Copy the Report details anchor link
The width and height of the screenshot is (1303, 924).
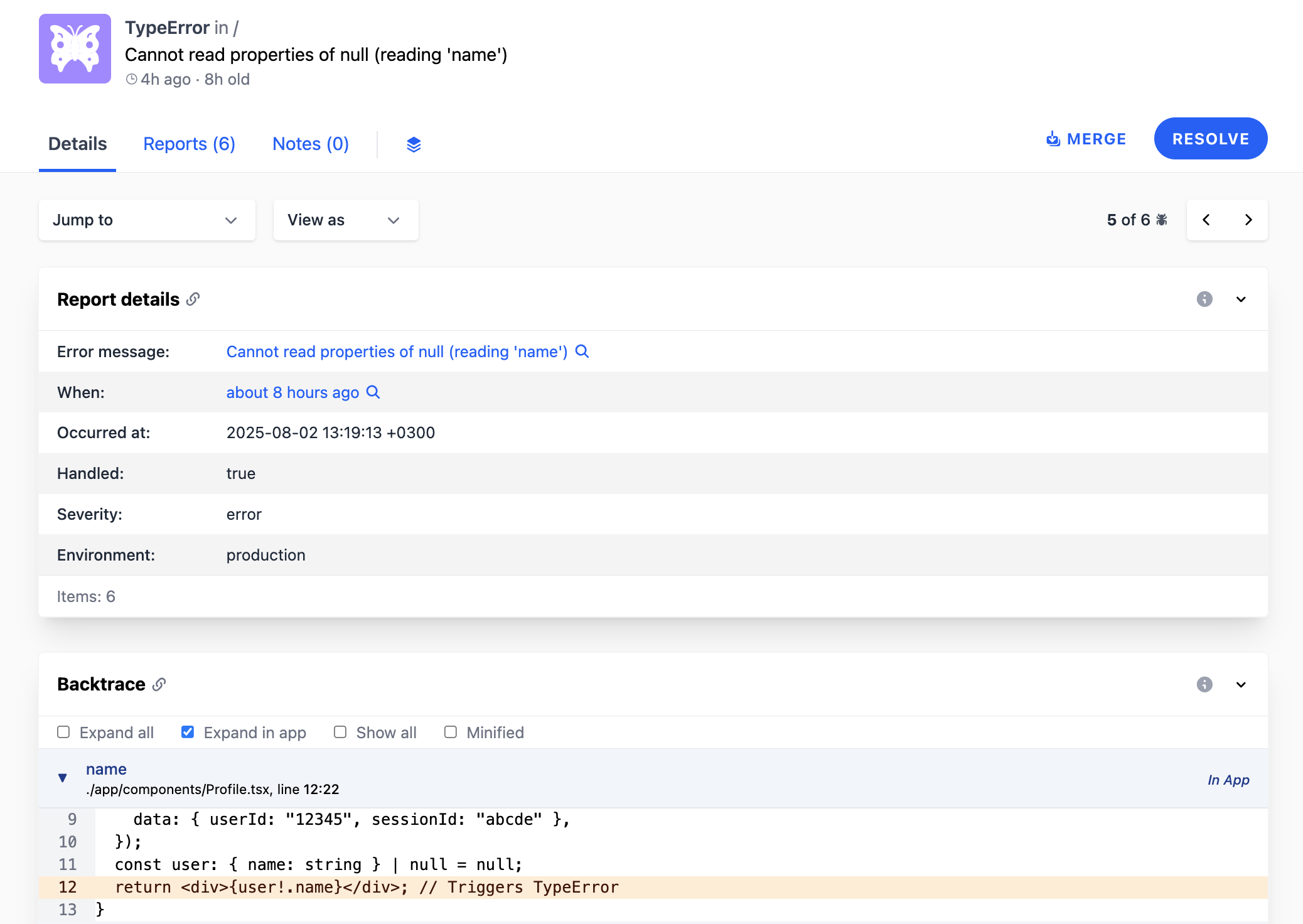pos(193,299)
